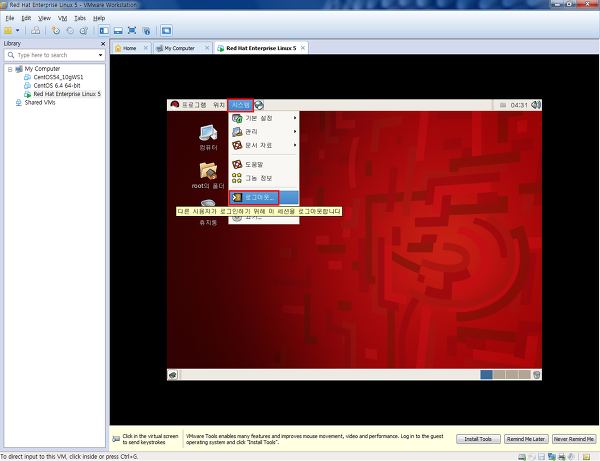Click the guest network status tray icon
This screenshot has width=600, height=461.
coord(503,105)
